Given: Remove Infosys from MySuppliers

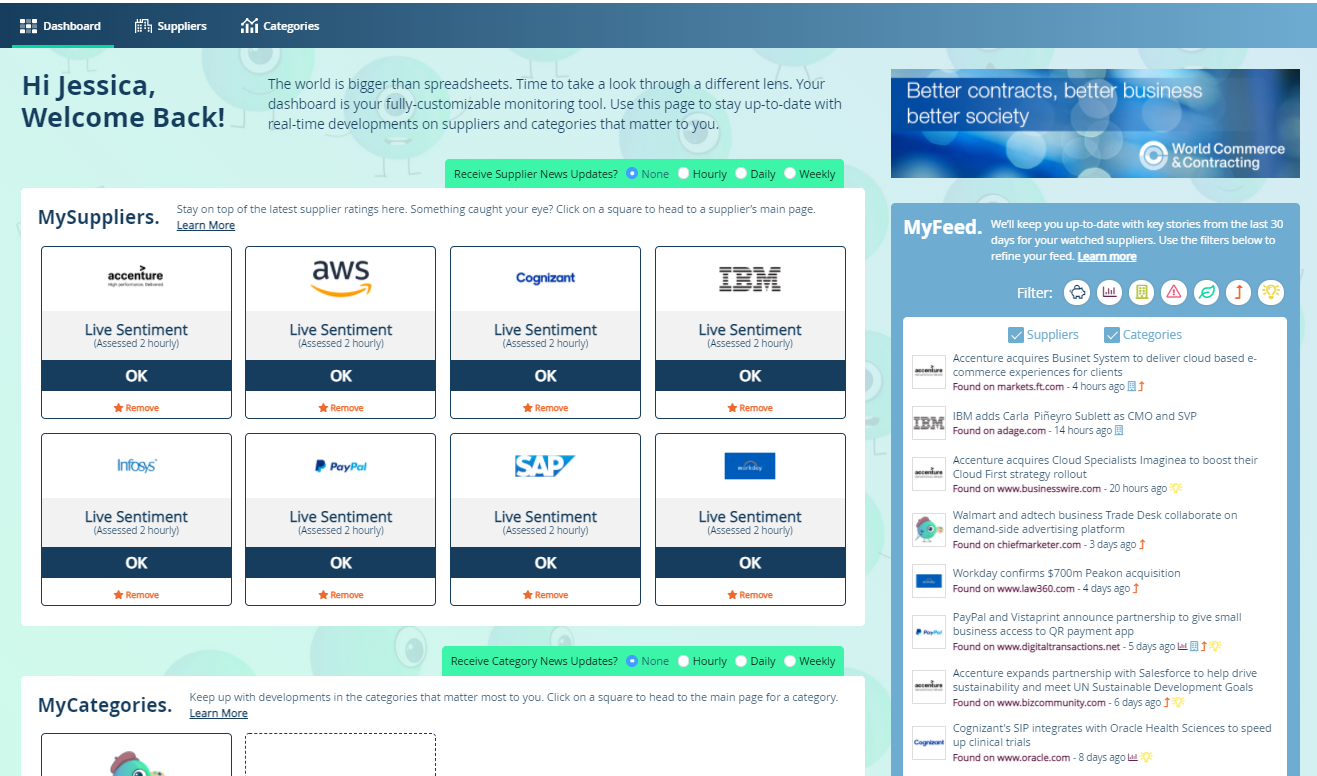Looking at the screenshot, I should click(136, 595).
